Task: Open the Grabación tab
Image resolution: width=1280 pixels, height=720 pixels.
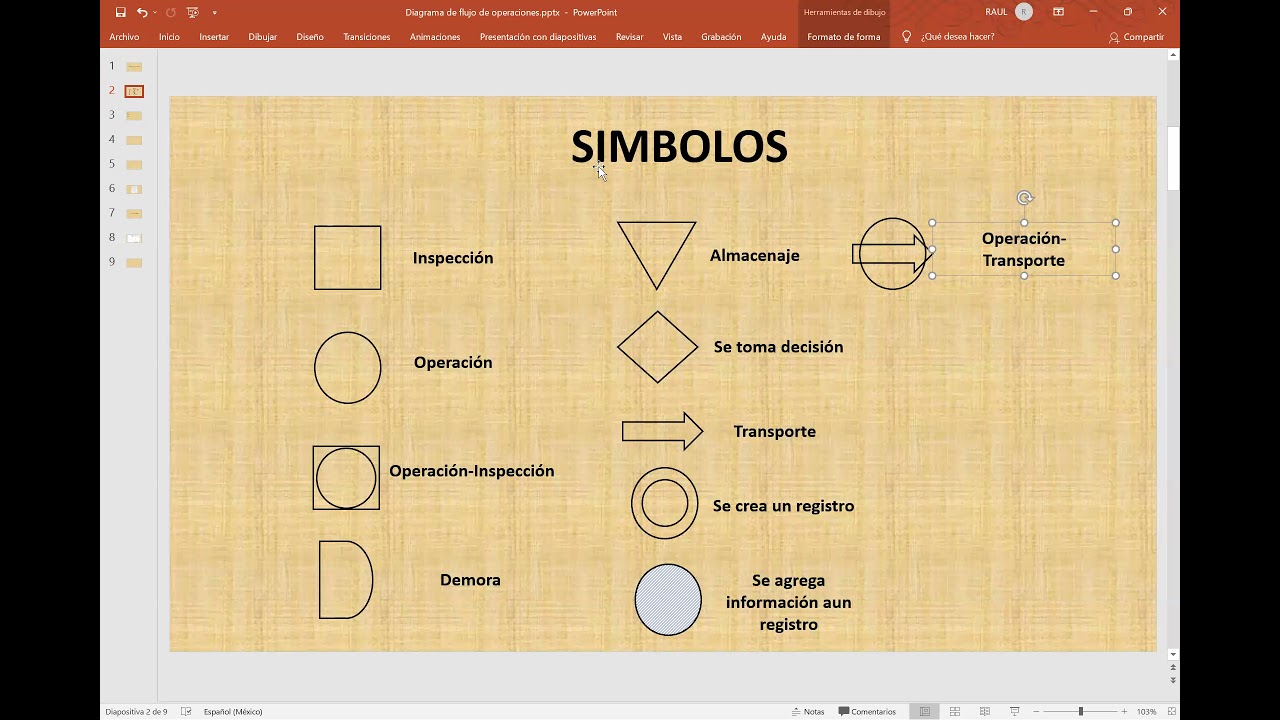Action: pos(721,37)
